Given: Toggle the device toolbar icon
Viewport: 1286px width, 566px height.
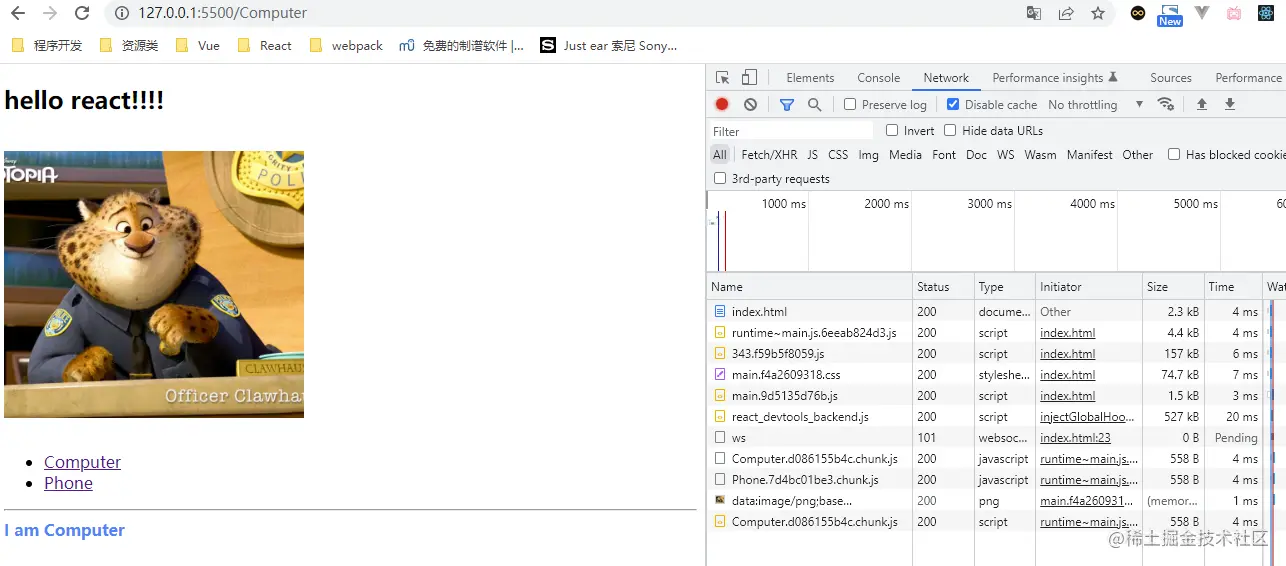Looking at the screenshot, I should click(749, 78).
